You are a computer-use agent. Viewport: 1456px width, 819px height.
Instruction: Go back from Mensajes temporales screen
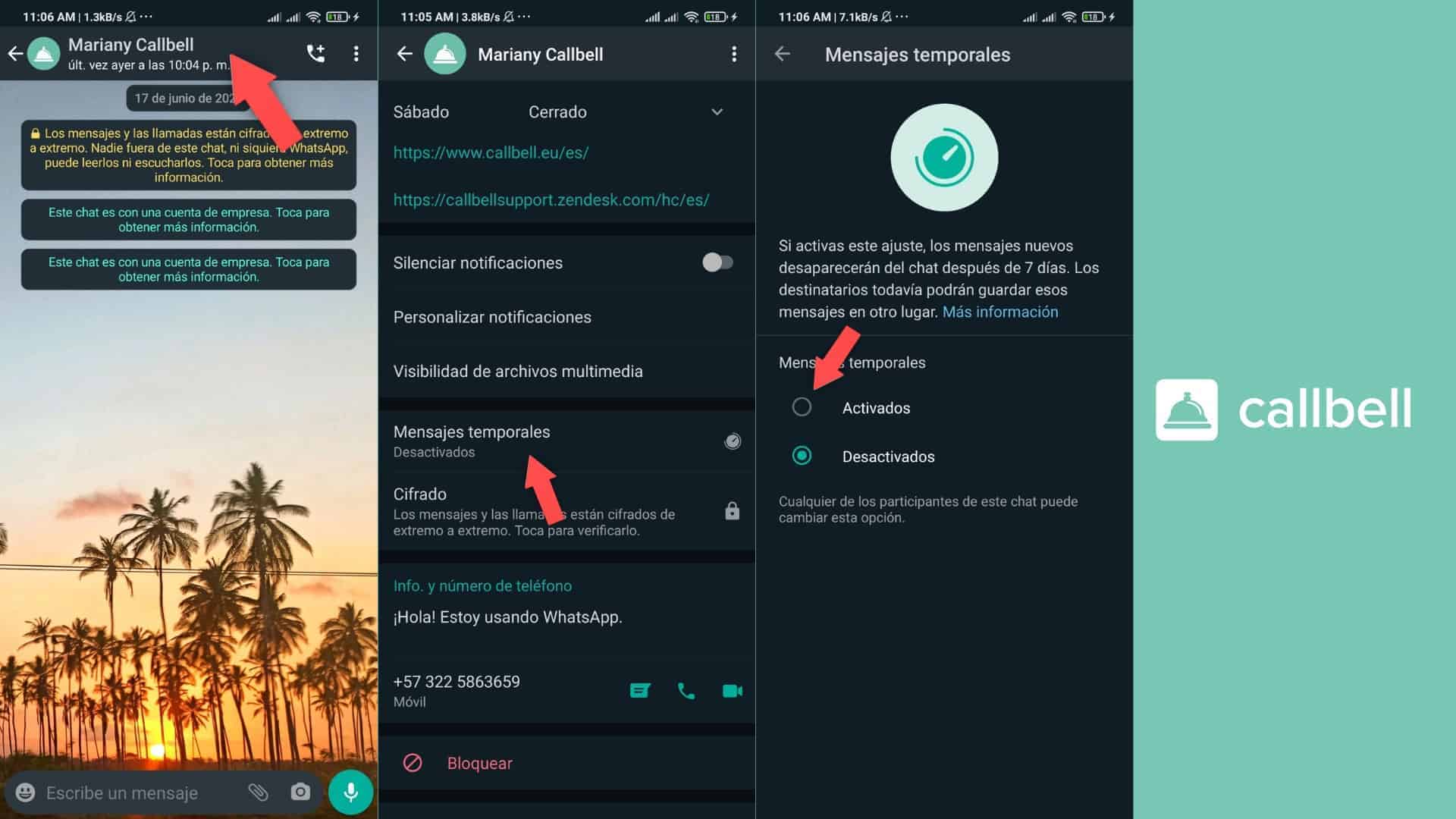(x=783, y=54)
